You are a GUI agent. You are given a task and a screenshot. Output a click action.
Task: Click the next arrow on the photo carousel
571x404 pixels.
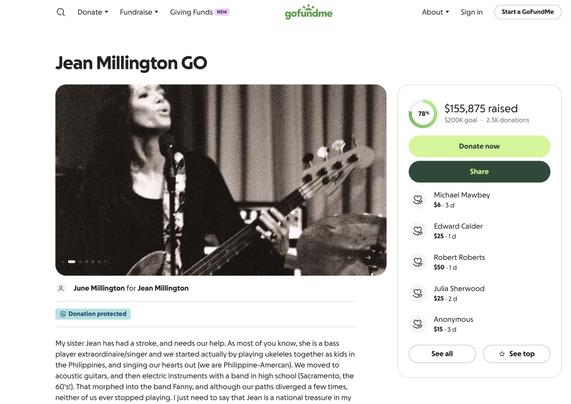(x=368, y=258)
